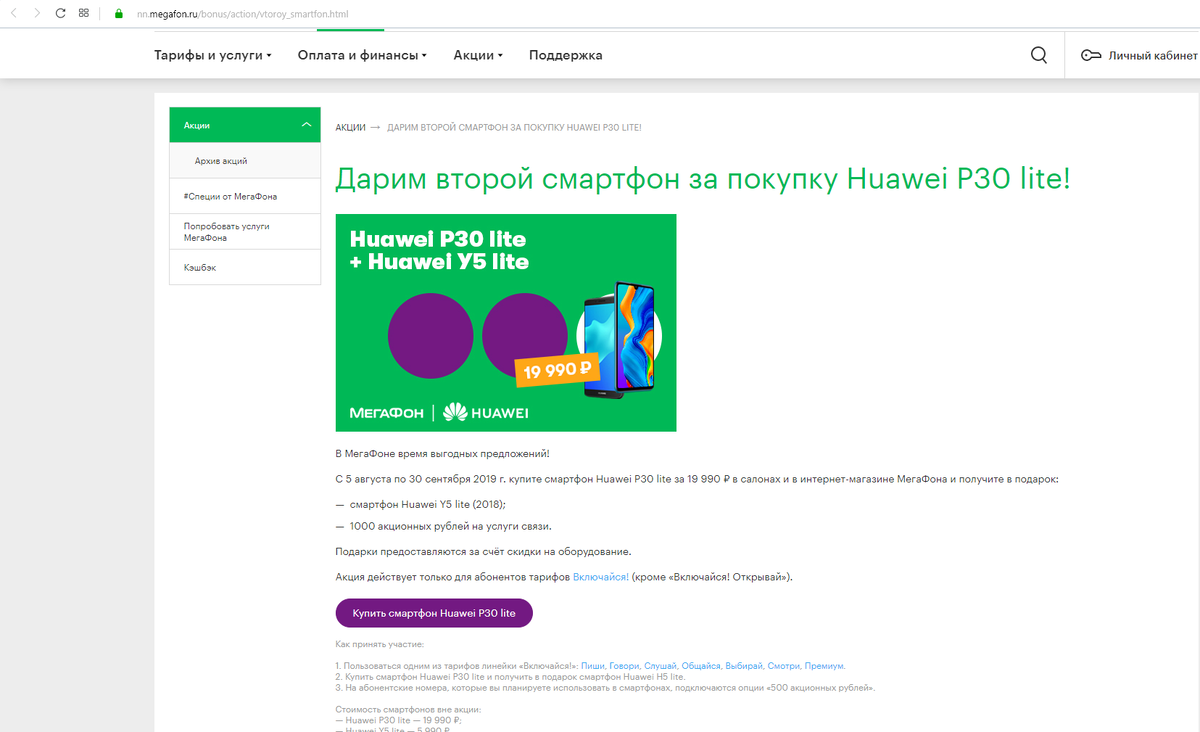The width and height of the screenshot is (1200, 732).
Task: Open Архив акций in the sidebar
Action: coord(221,160)
